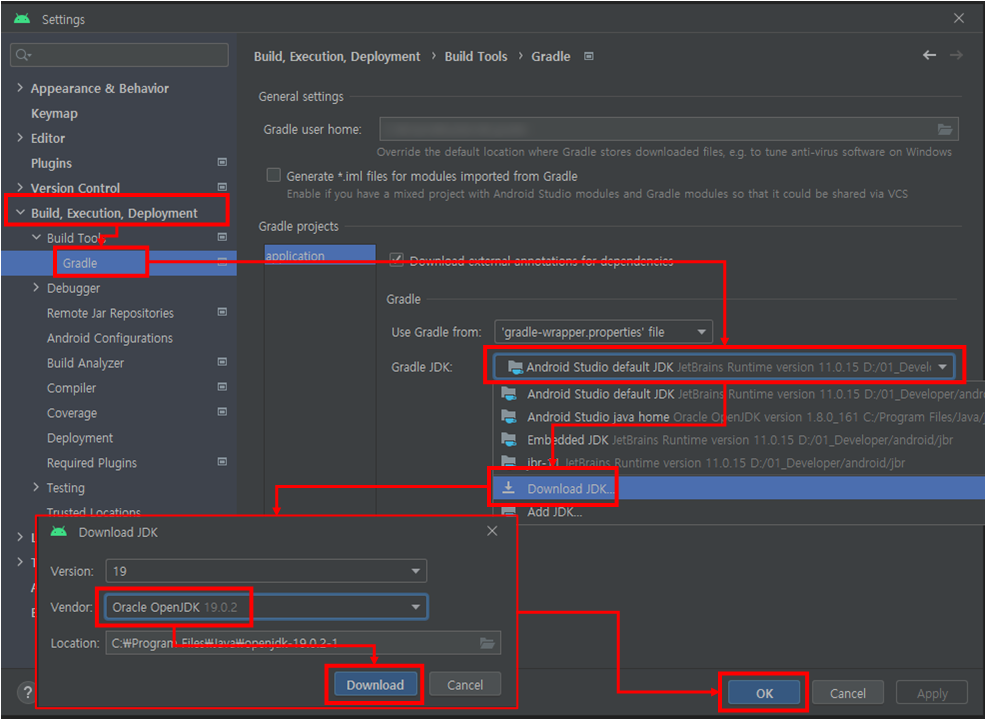The height and width of the screenshot is (720, 986).
Task: Choose Download JDK... from the list
Action: [739, 489]
